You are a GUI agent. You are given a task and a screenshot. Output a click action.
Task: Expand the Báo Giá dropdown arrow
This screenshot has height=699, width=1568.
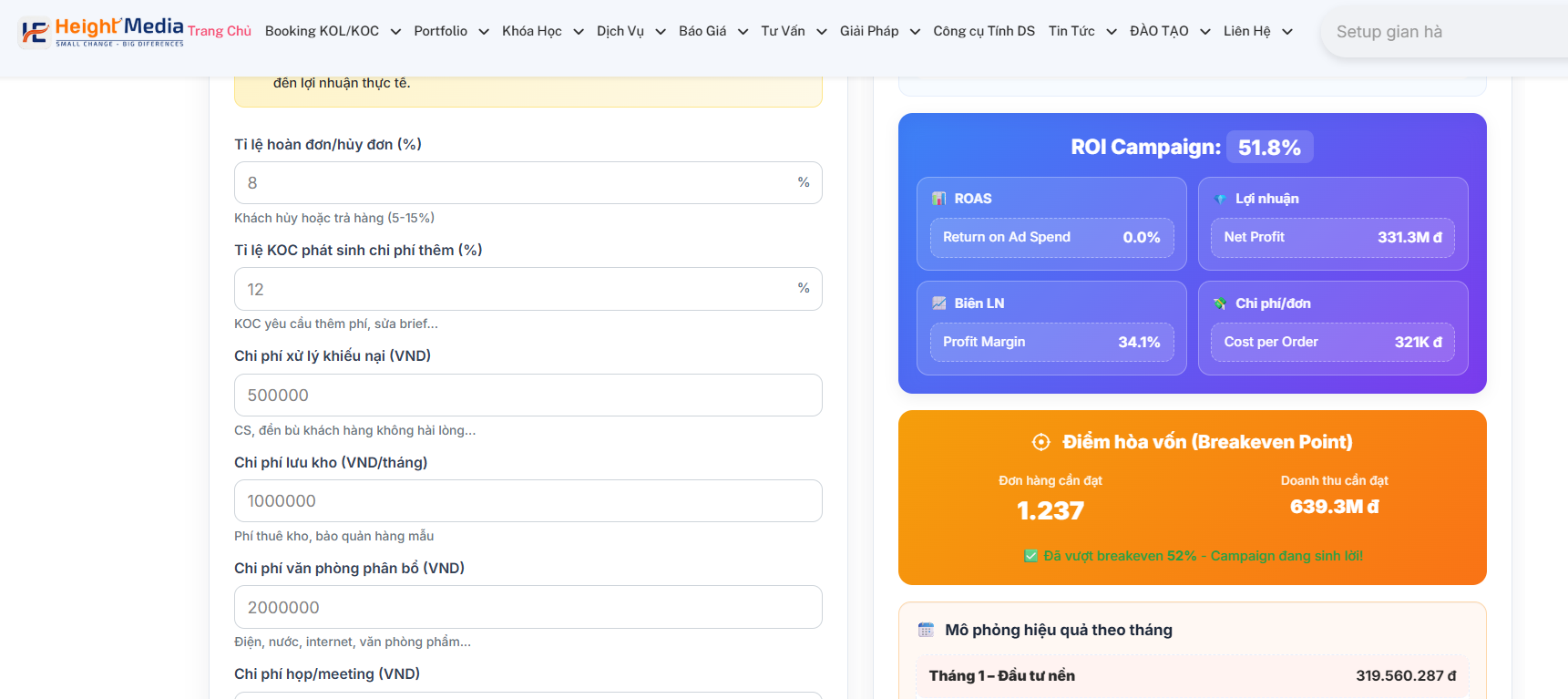[743, 32]
